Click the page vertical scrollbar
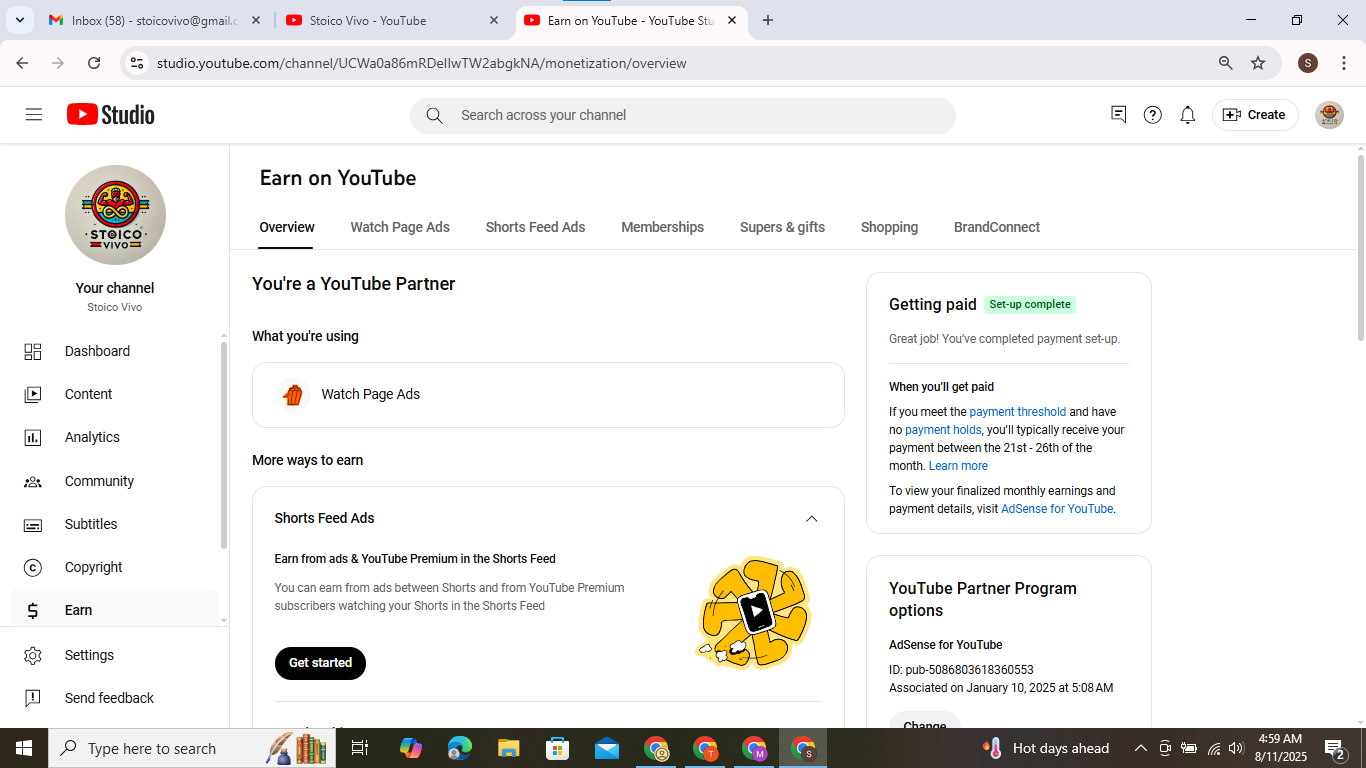The image size is (1366, 768). [x=1360, y=248]
